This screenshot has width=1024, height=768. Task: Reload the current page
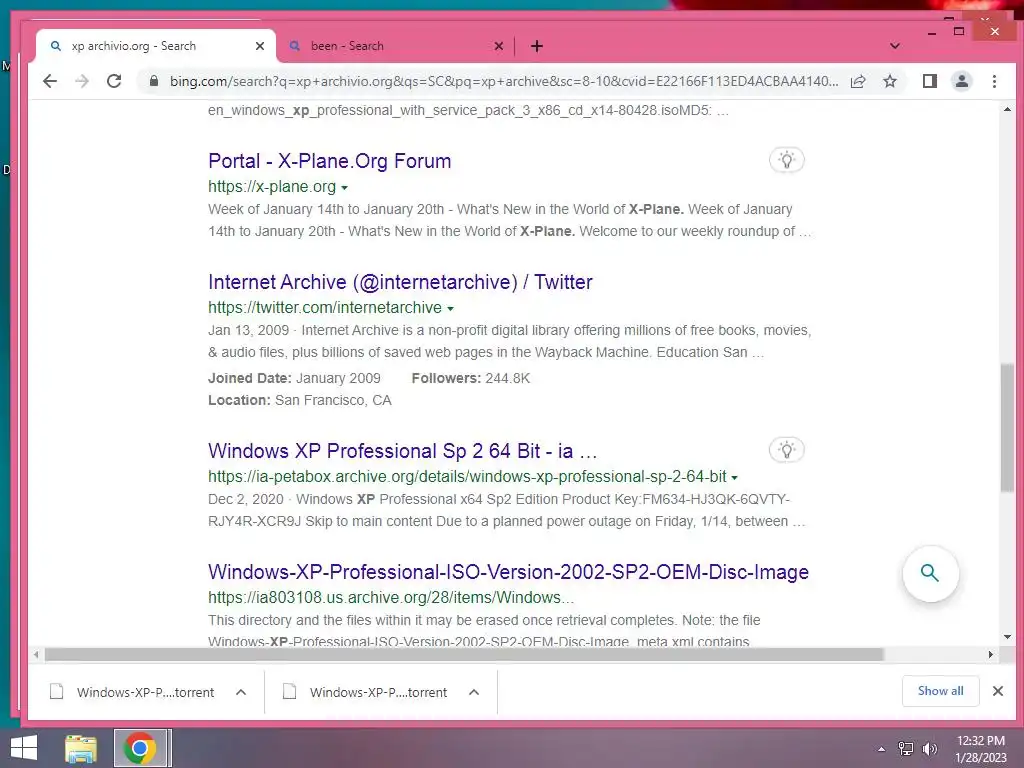click(114, 81)
